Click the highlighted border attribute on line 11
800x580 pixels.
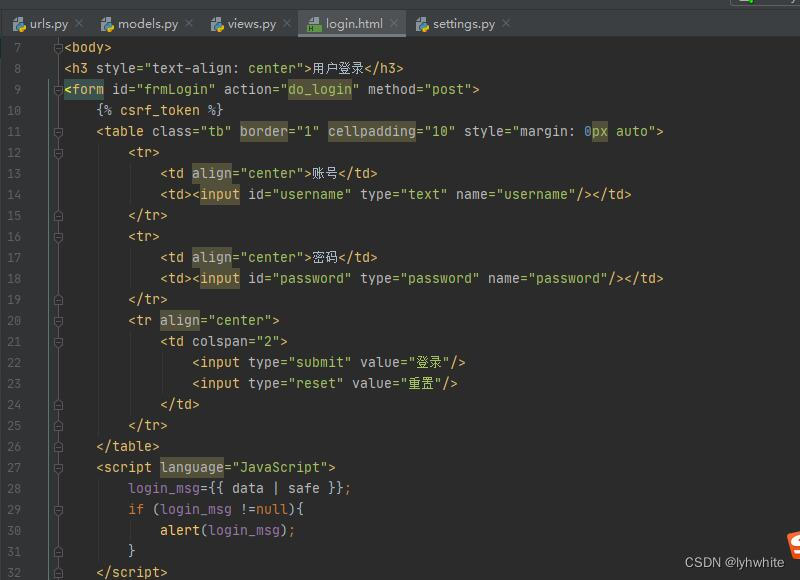[264, 132]
